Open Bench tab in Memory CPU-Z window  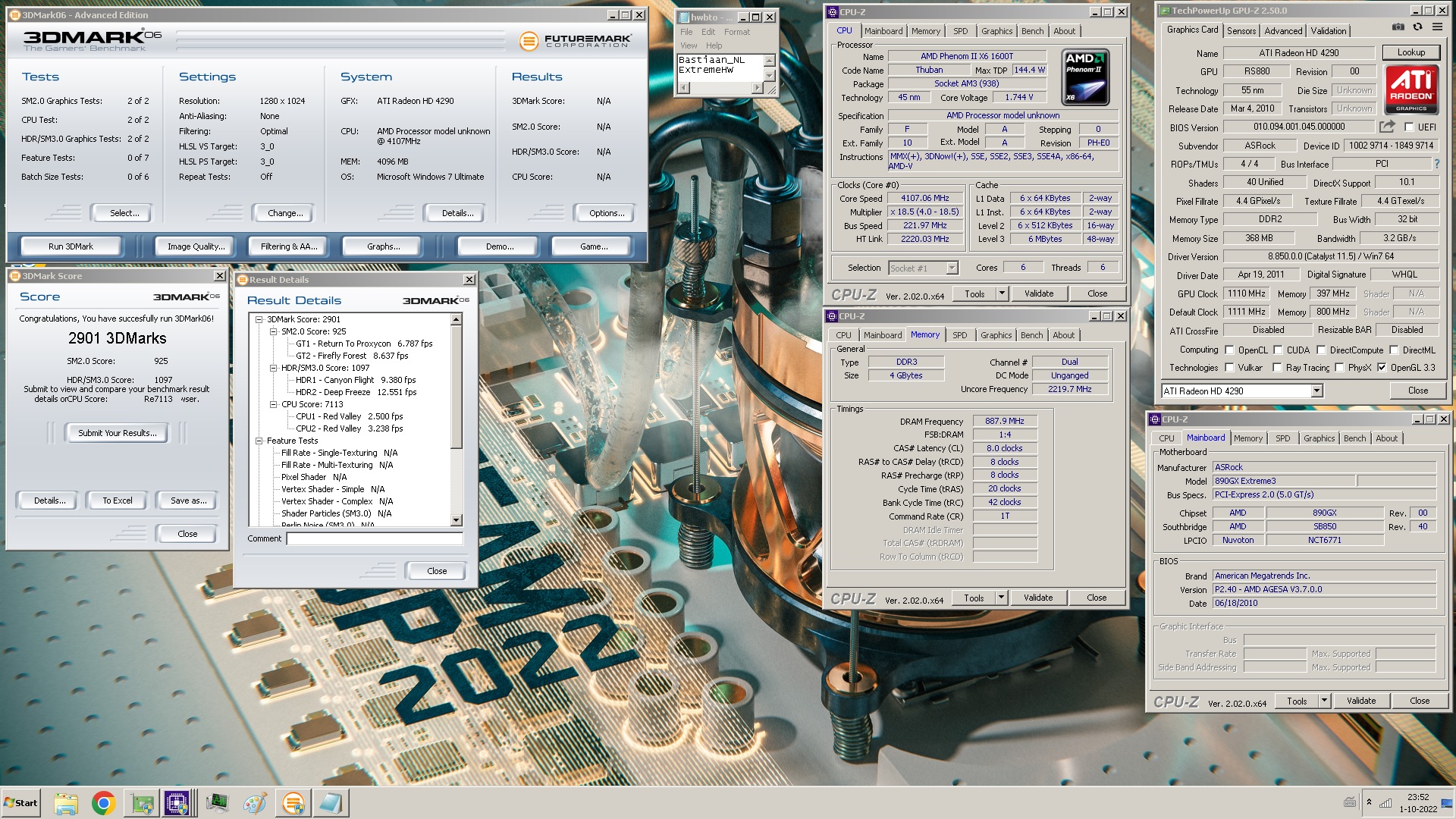click(1031, 335)
